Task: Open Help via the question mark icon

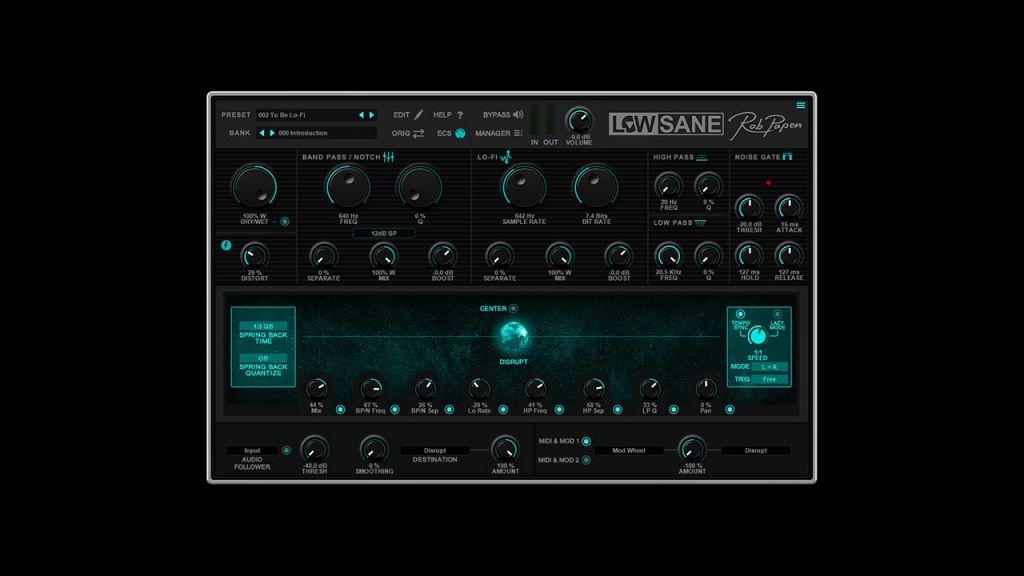Action: pos(460,115)
